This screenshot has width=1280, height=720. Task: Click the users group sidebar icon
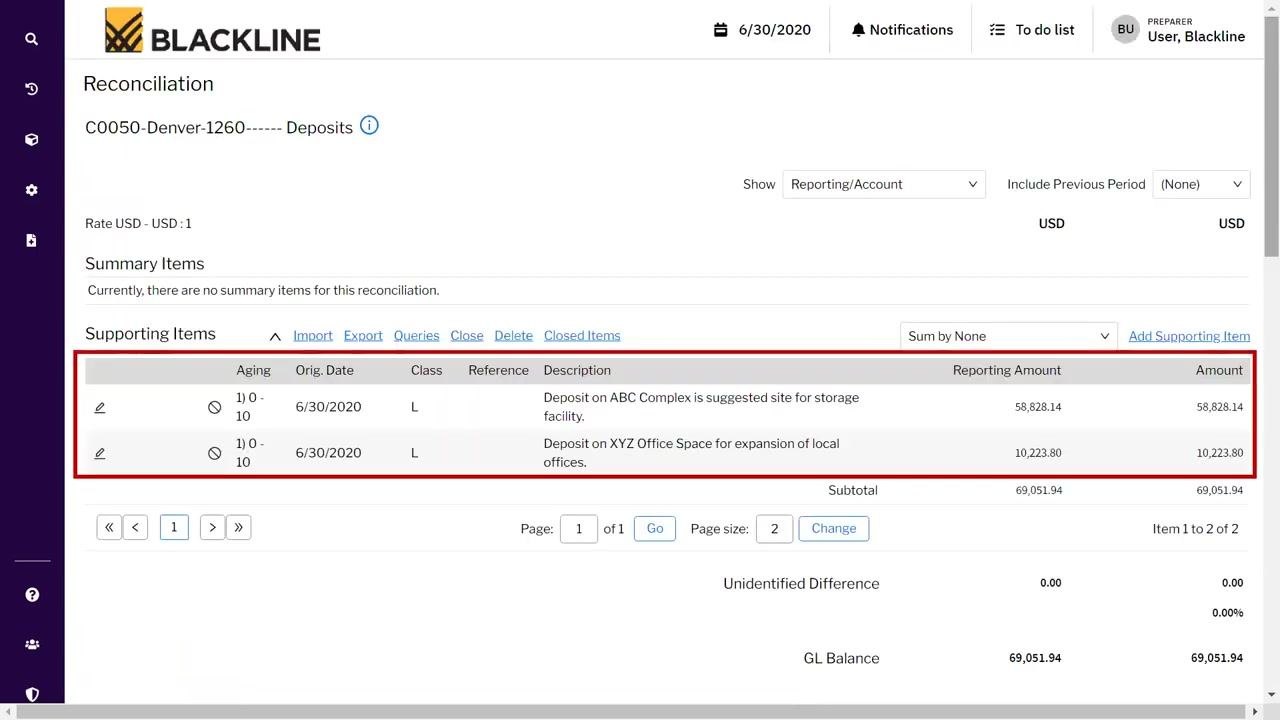coord(32,645)
